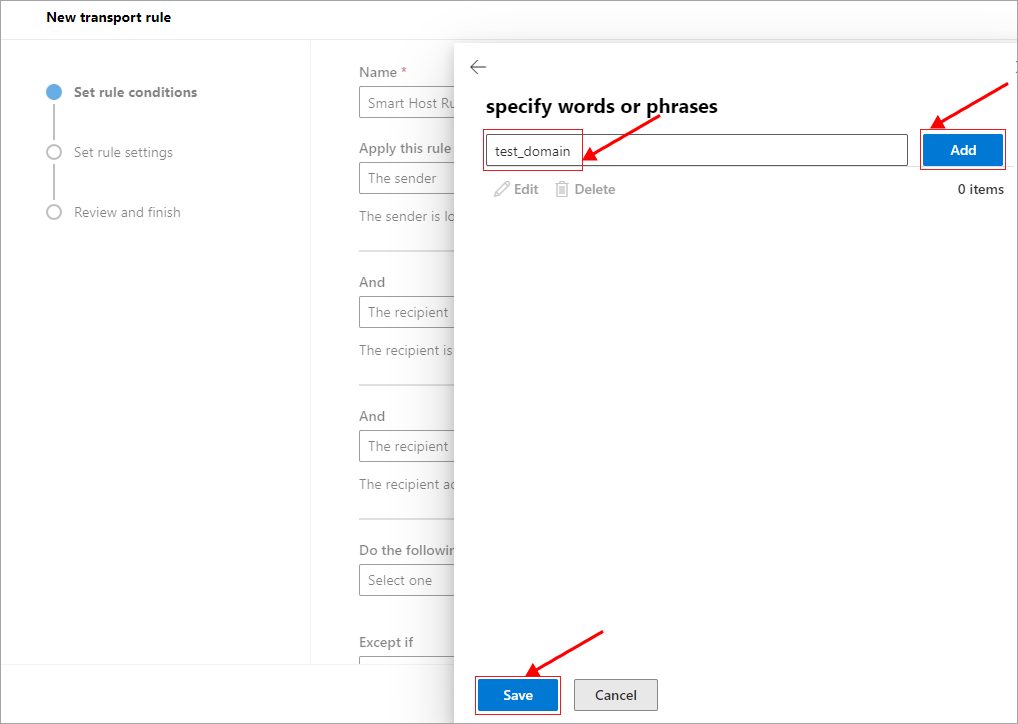Cancel the words or phrases panel
1018x724 pixels.
click(x=616, y=695)
